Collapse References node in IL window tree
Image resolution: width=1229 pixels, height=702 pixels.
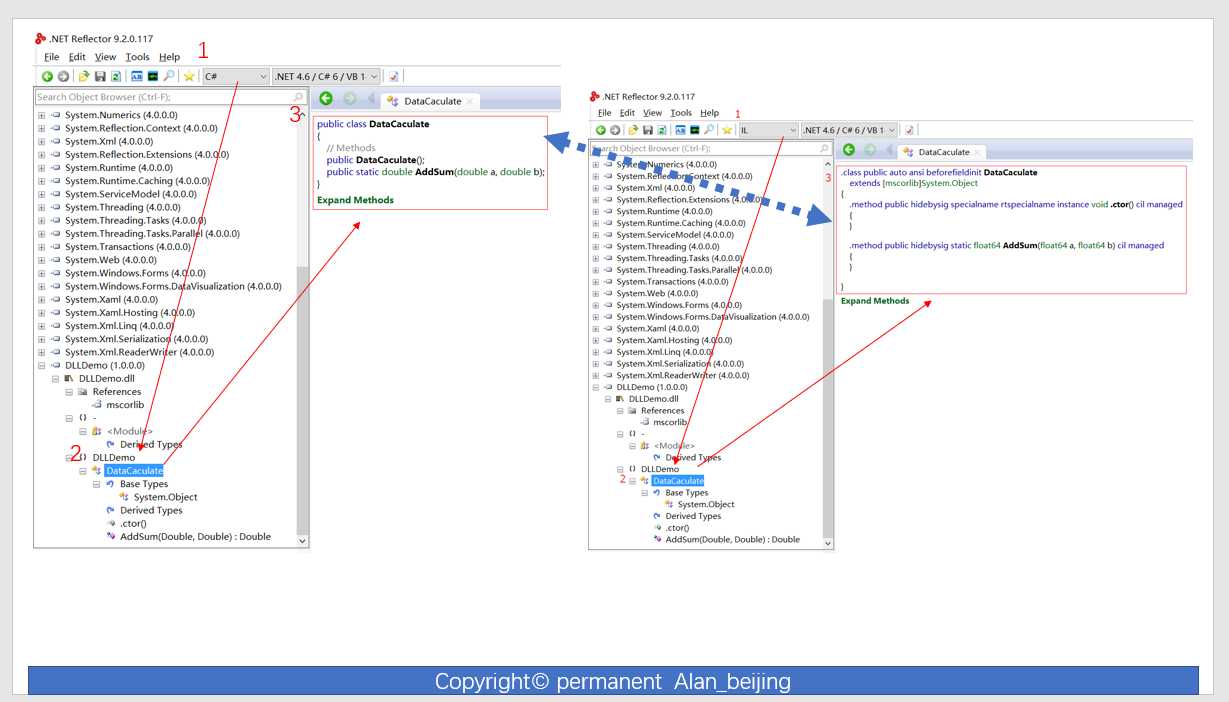coord(620,410)
